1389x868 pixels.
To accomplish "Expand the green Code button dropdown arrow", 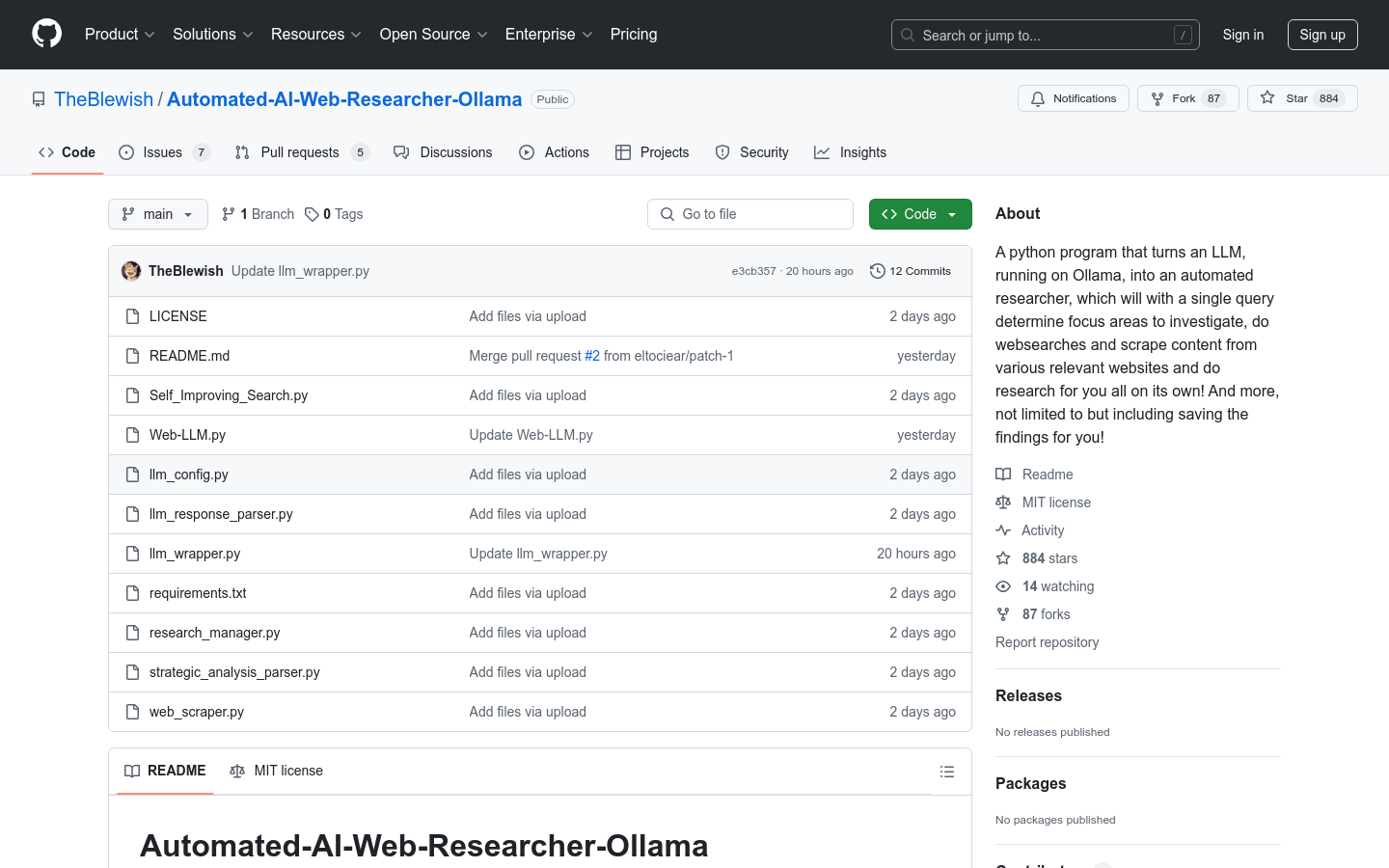I will point(951,213).
